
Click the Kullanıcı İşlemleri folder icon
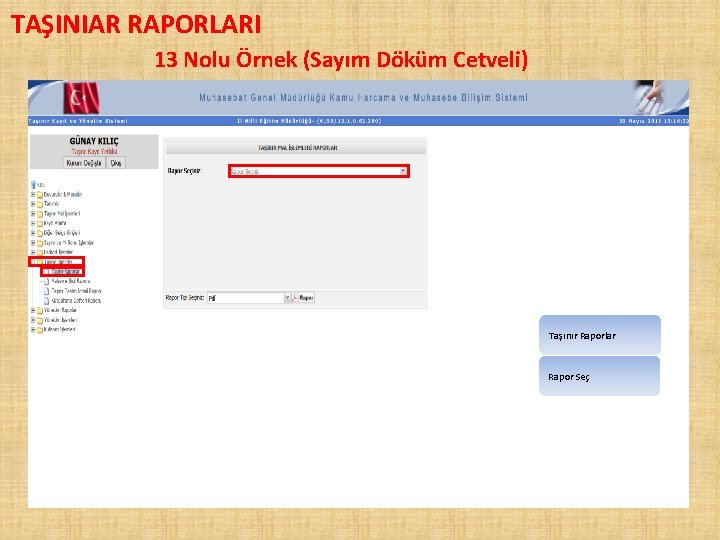[x=40, y=330]
